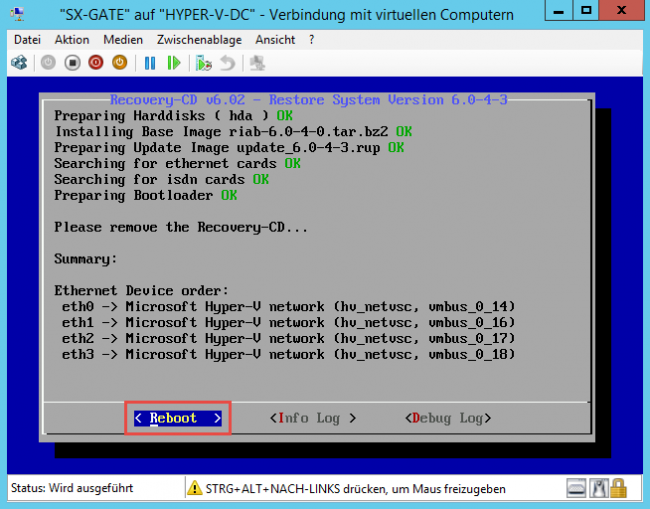
Task: Open the Aktion menu
Action: pyautogui.click(x=72, y=40)
